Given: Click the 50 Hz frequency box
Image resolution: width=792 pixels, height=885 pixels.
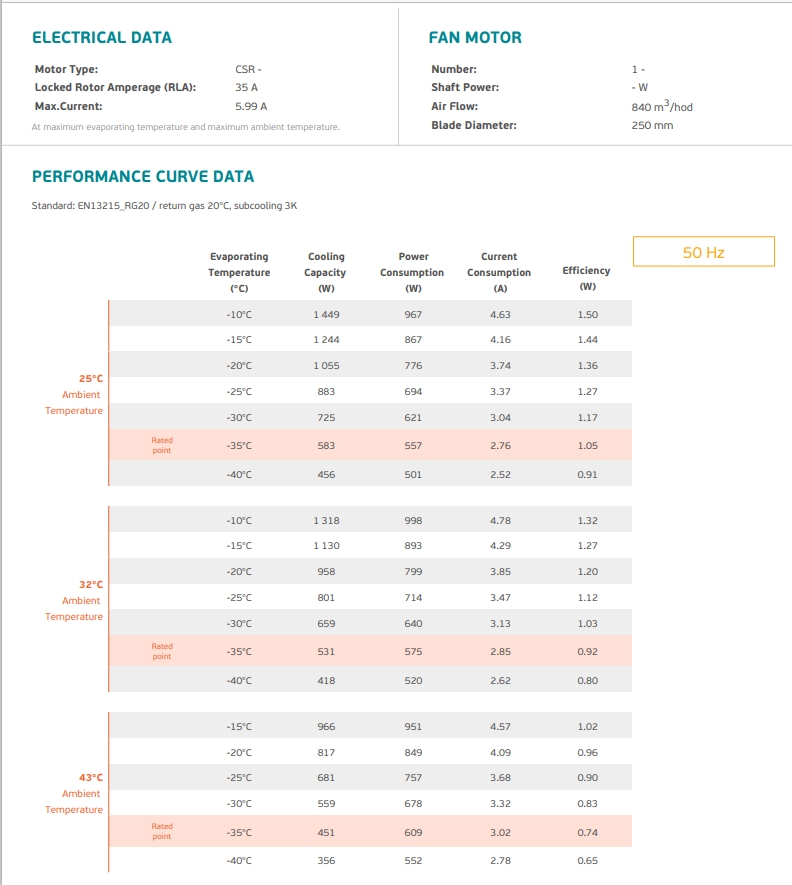Looking at the screenshot, I should click(x=703, y=252).
